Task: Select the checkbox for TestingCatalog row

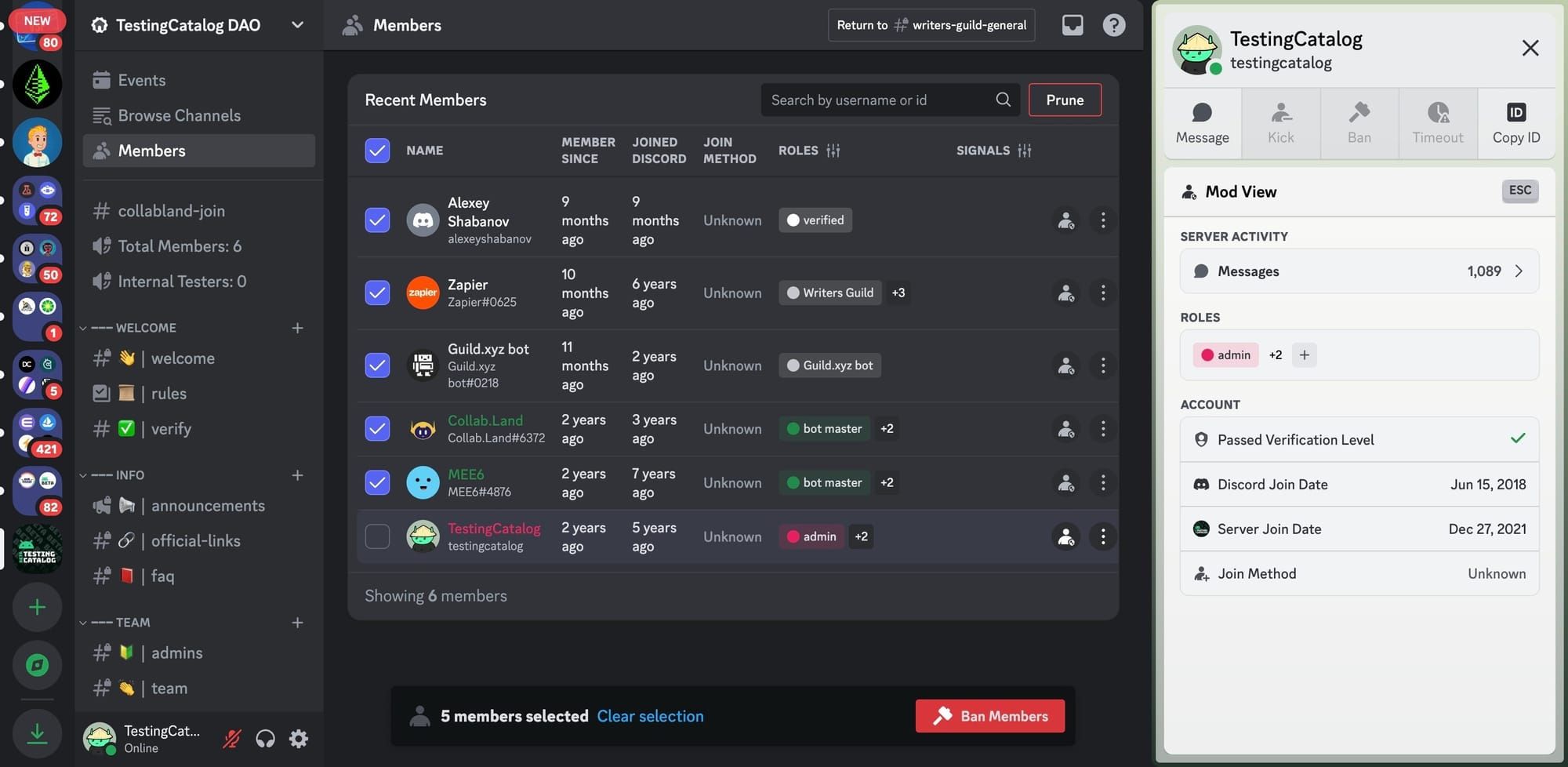Action: [377, 536]
